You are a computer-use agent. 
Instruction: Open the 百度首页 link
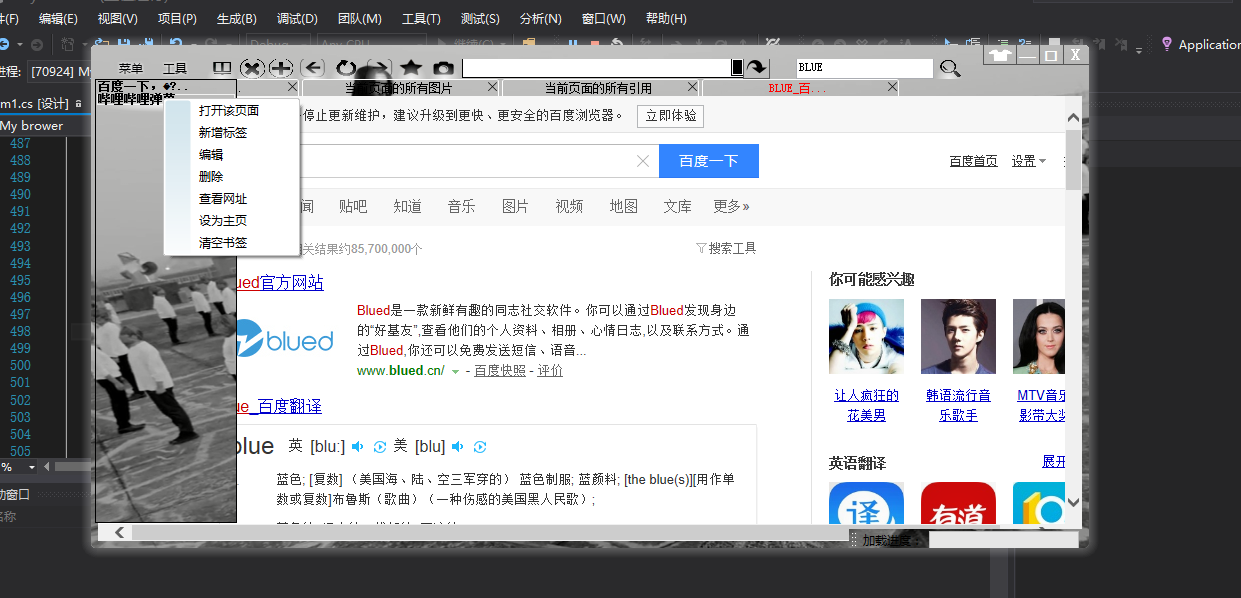pyautogui.click(x=973, y=161)
